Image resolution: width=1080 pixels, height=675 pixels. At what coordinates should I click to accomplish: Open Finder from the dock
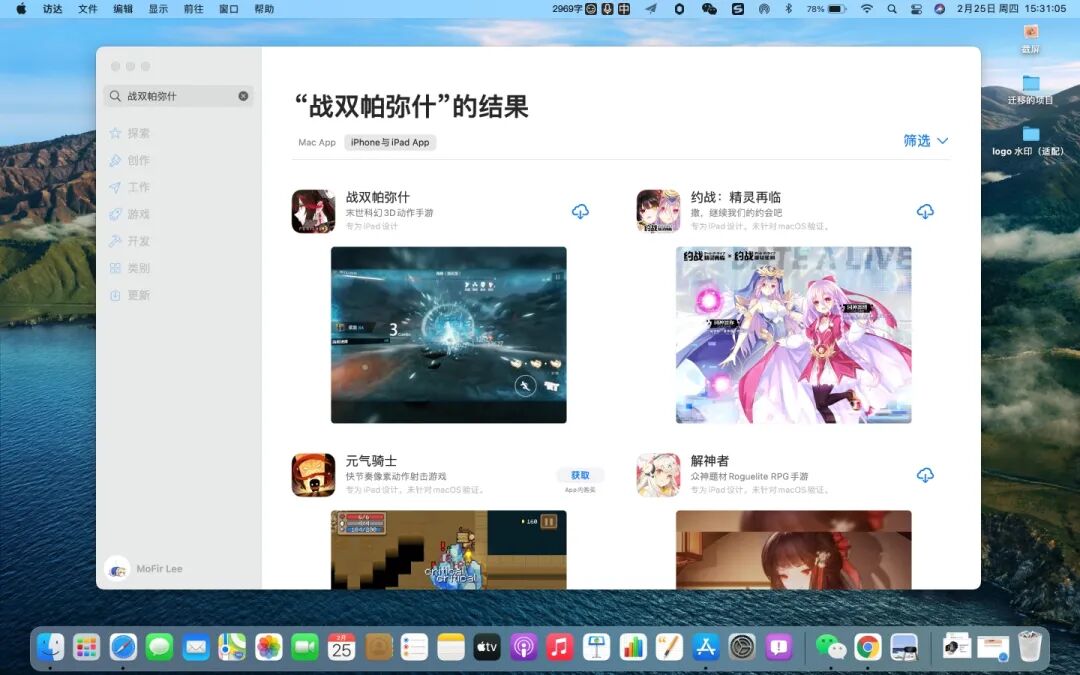(x=51, y=647)
